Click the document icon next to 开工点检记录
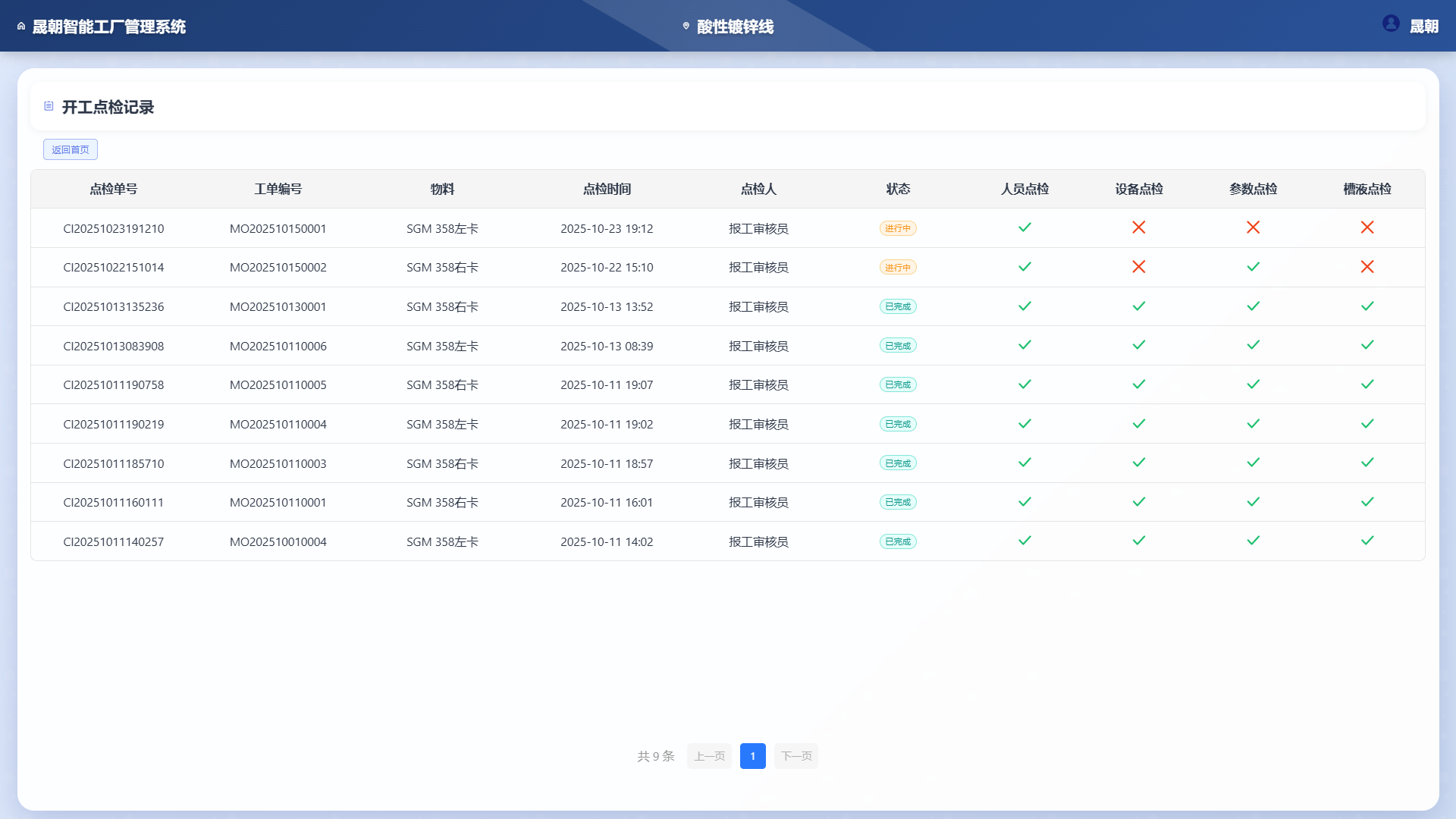1456x819 pixels. point(47,106)
